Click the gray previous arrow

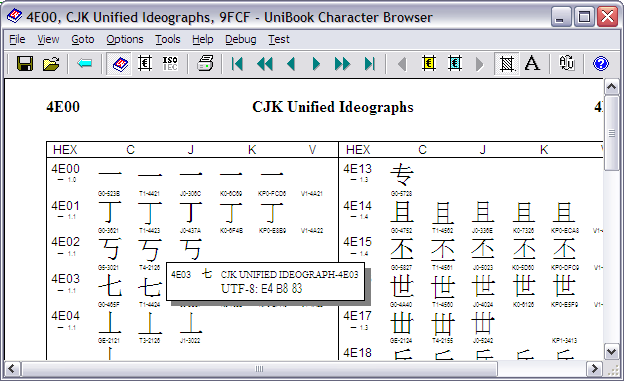402,64
